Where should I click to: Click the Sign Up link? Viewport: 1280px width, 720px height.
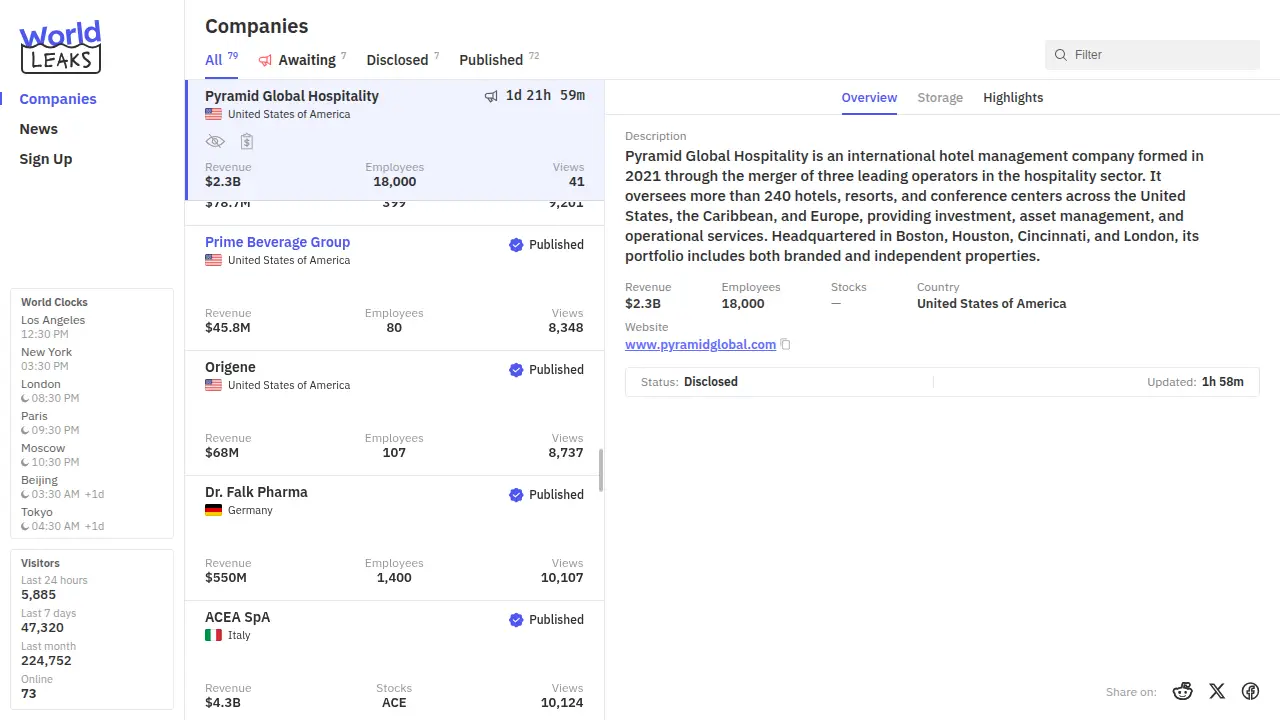[46, 159]
